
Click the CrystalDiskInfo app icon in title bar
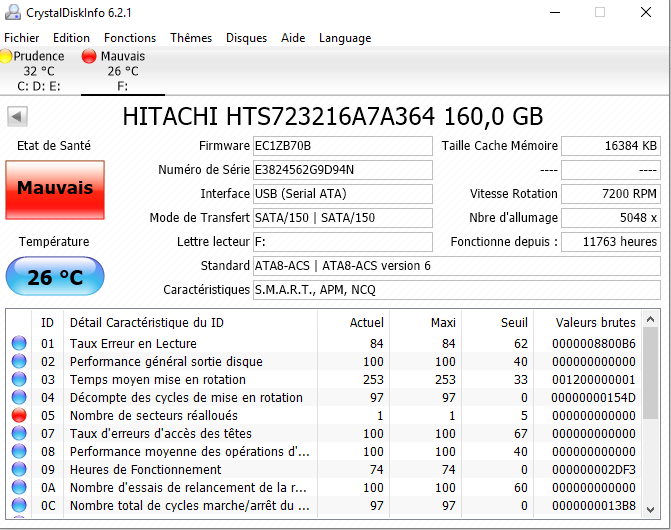[12, 12]
